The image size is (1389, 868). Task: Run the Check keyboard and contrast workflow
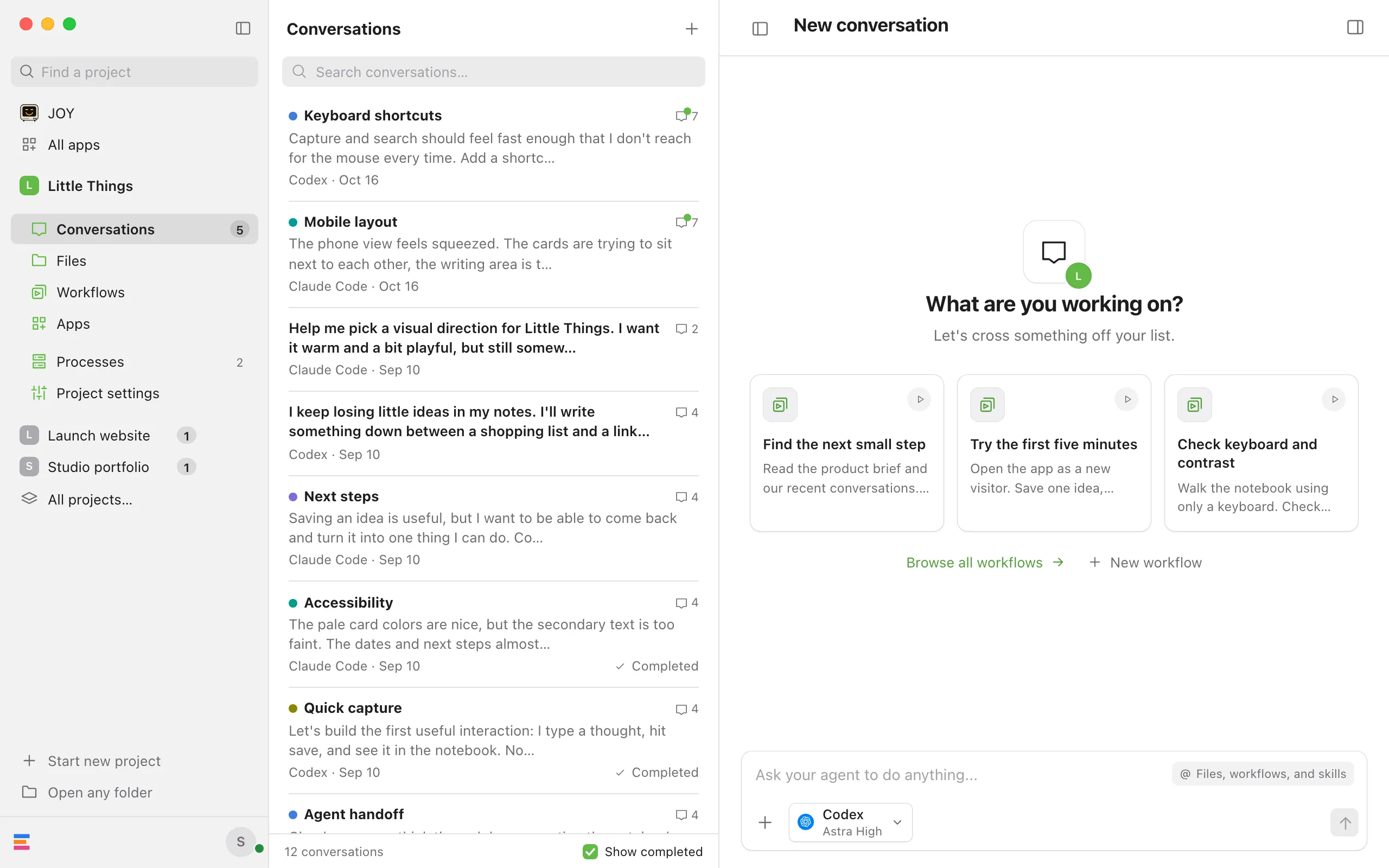(1335, 400)
